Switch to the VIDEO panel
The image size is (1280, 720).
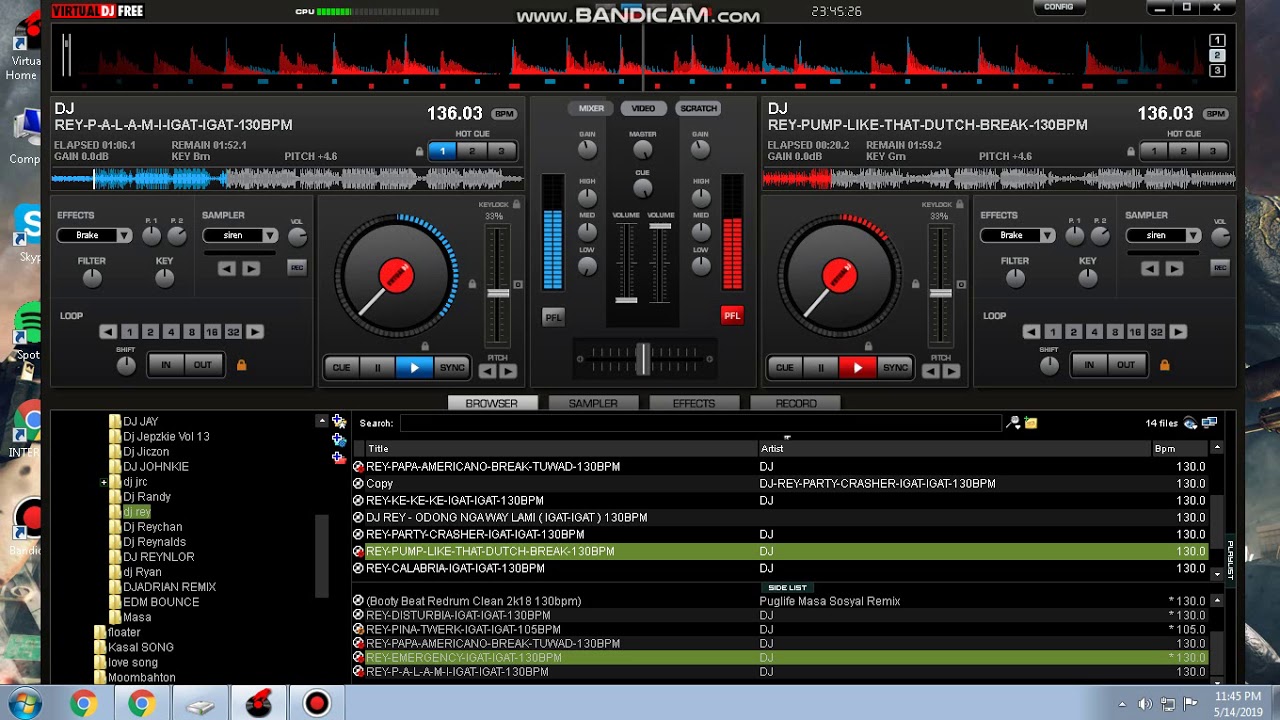643,108
